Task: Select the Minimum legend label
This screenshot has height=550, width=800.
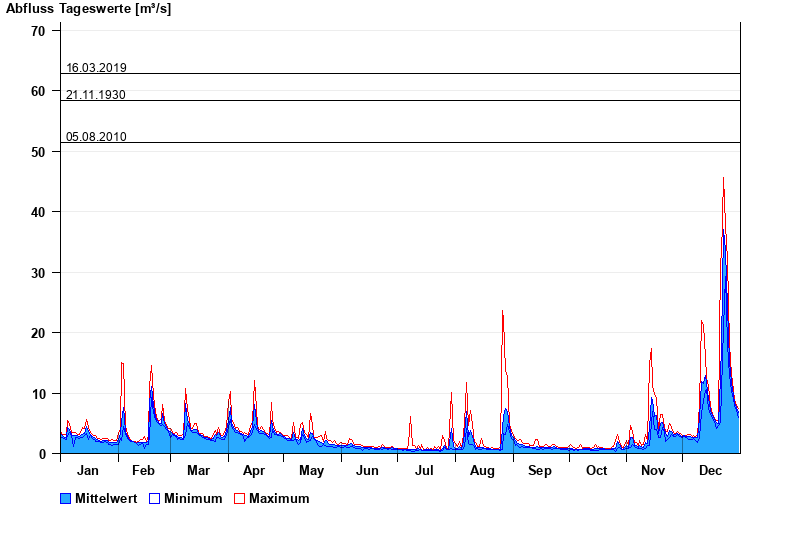Action: click(193, 499)
